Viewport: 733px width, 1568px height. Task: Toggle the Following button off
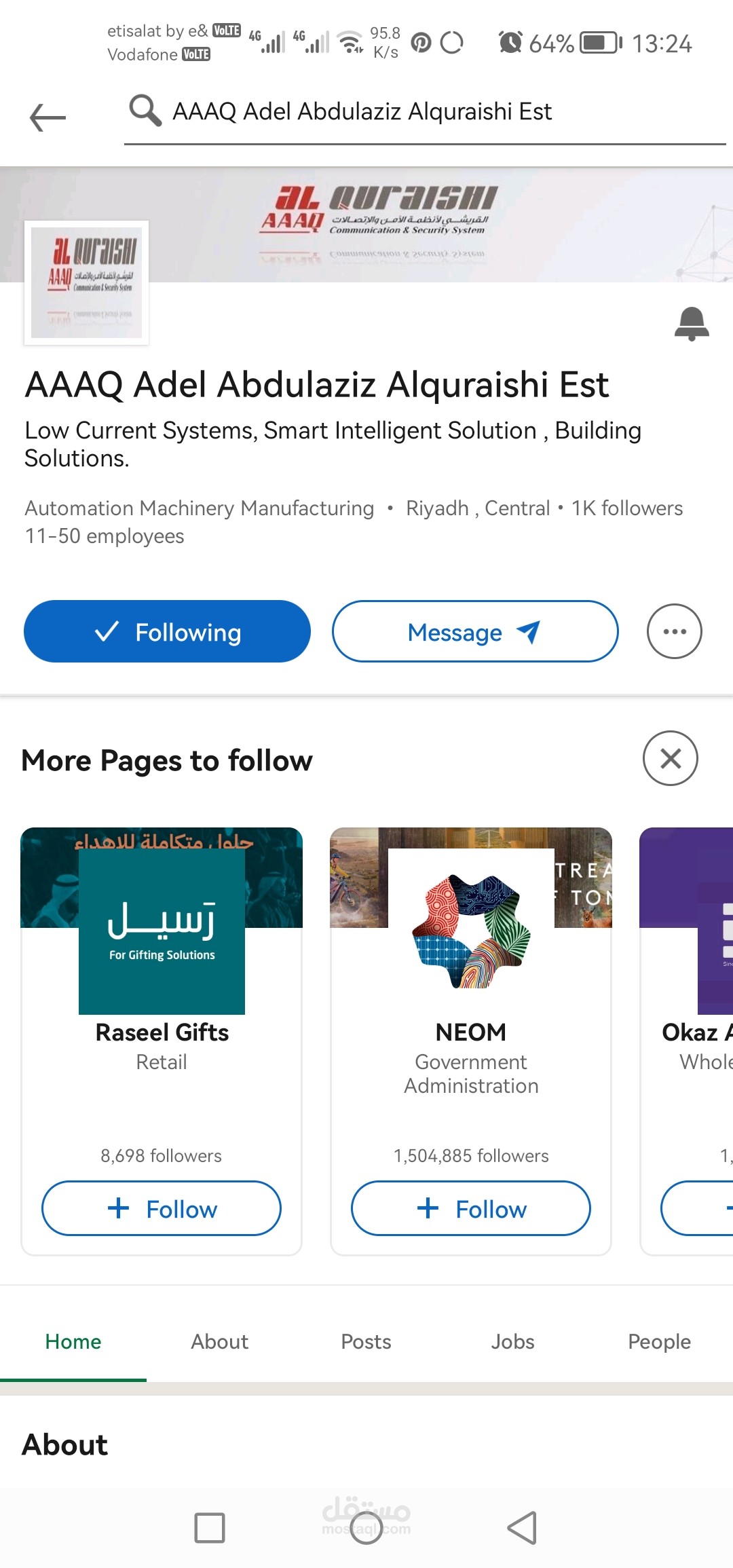pos(167,631)
